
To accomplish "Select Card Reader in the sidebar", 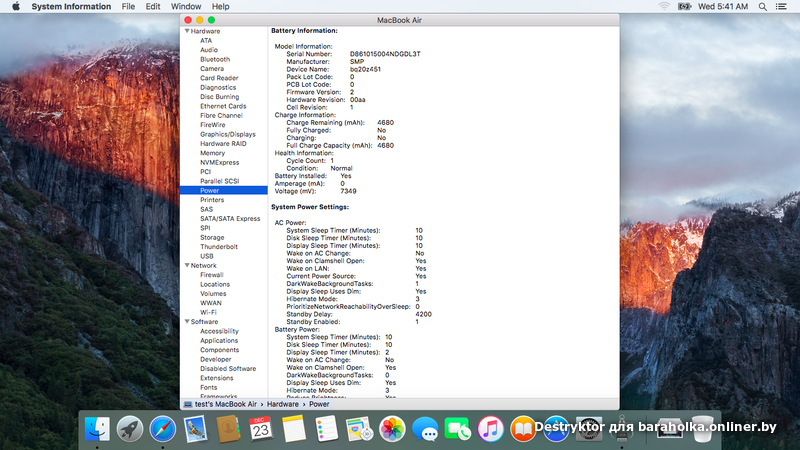I will pos(219,78).
